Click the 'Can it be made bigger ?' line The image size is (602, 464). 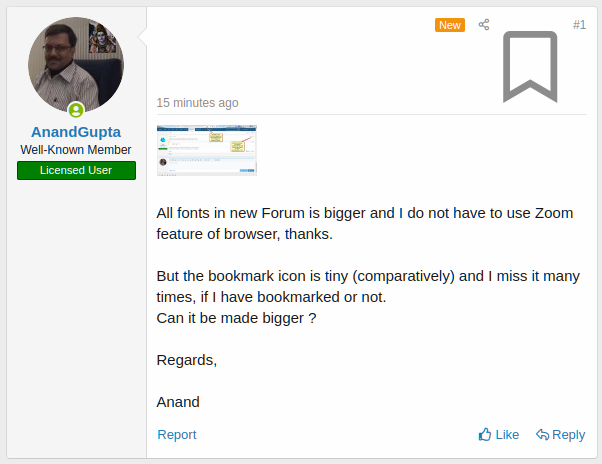click(x=237, y=318)
